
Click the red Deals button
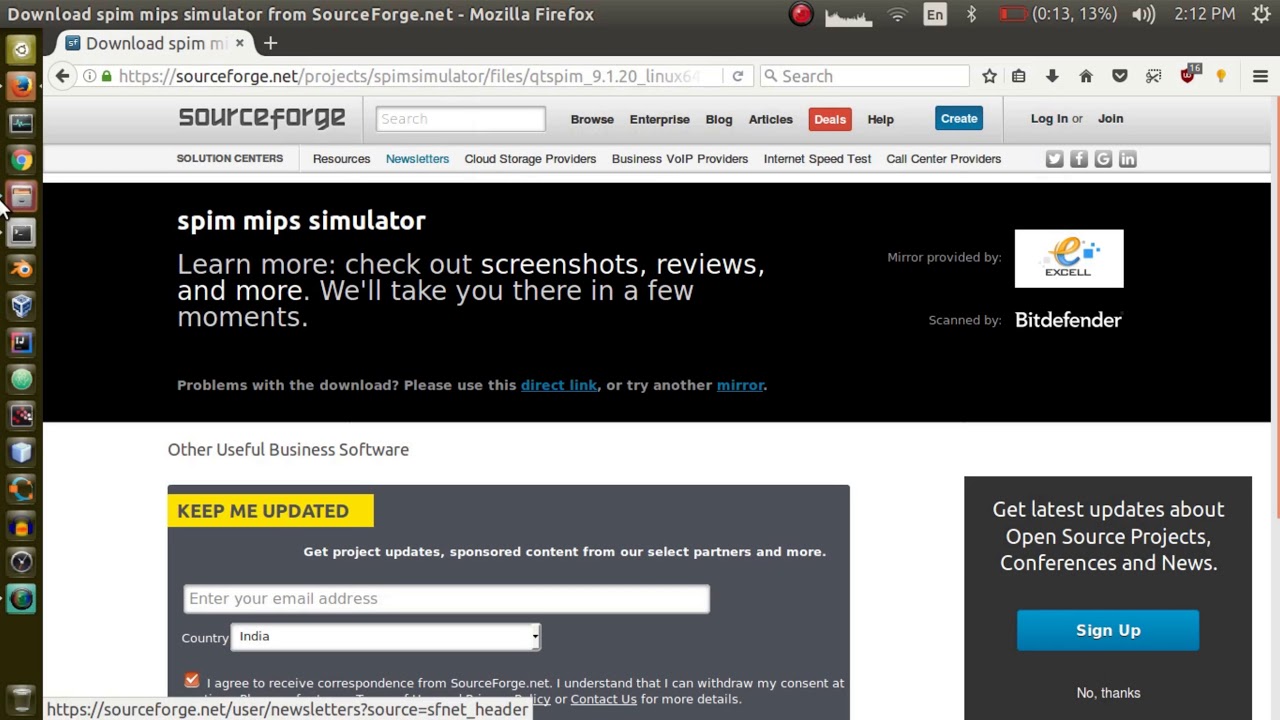pos(830,119)
